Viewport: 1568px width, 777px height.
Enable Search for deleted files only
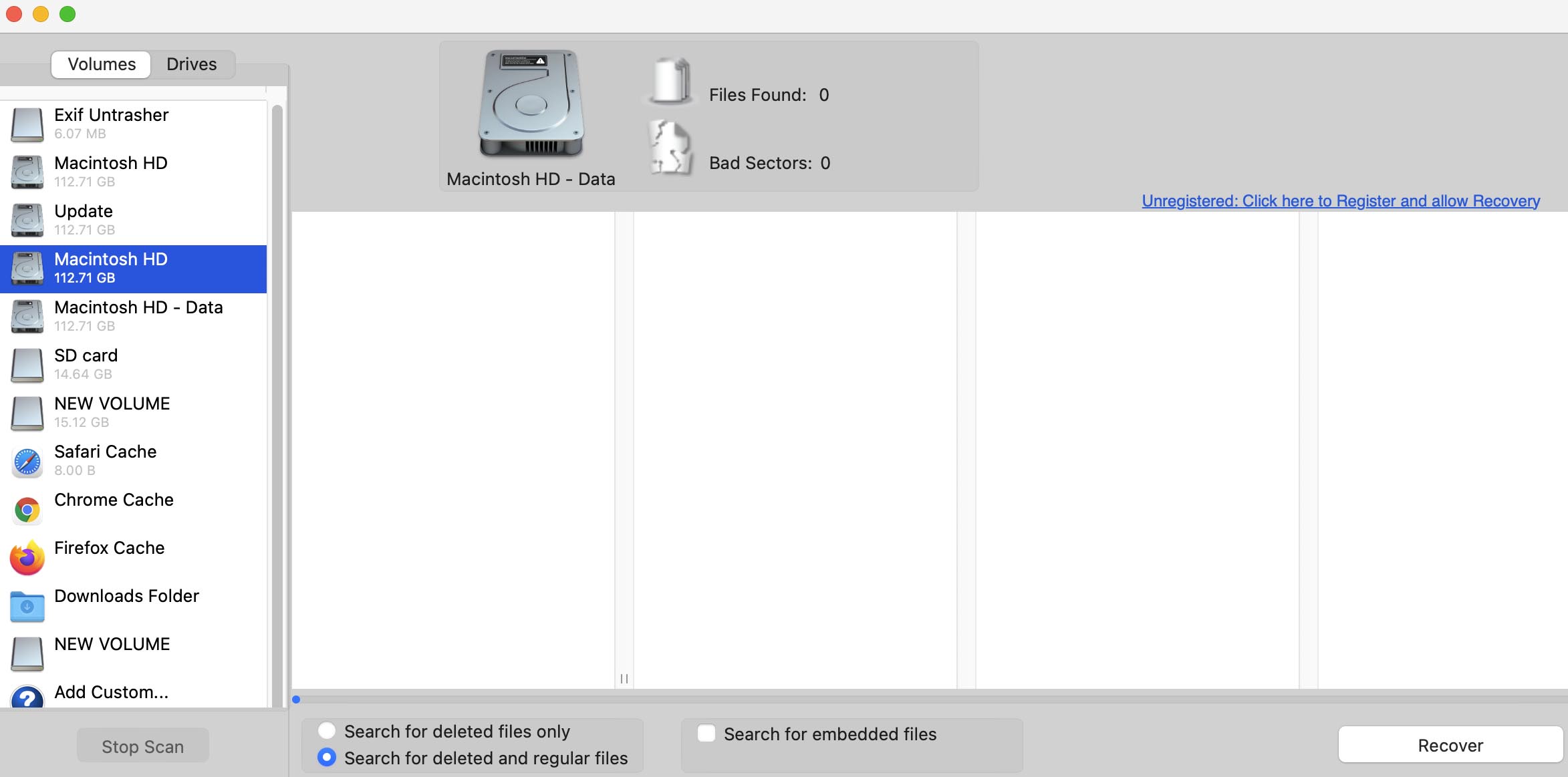click(326, 731)
